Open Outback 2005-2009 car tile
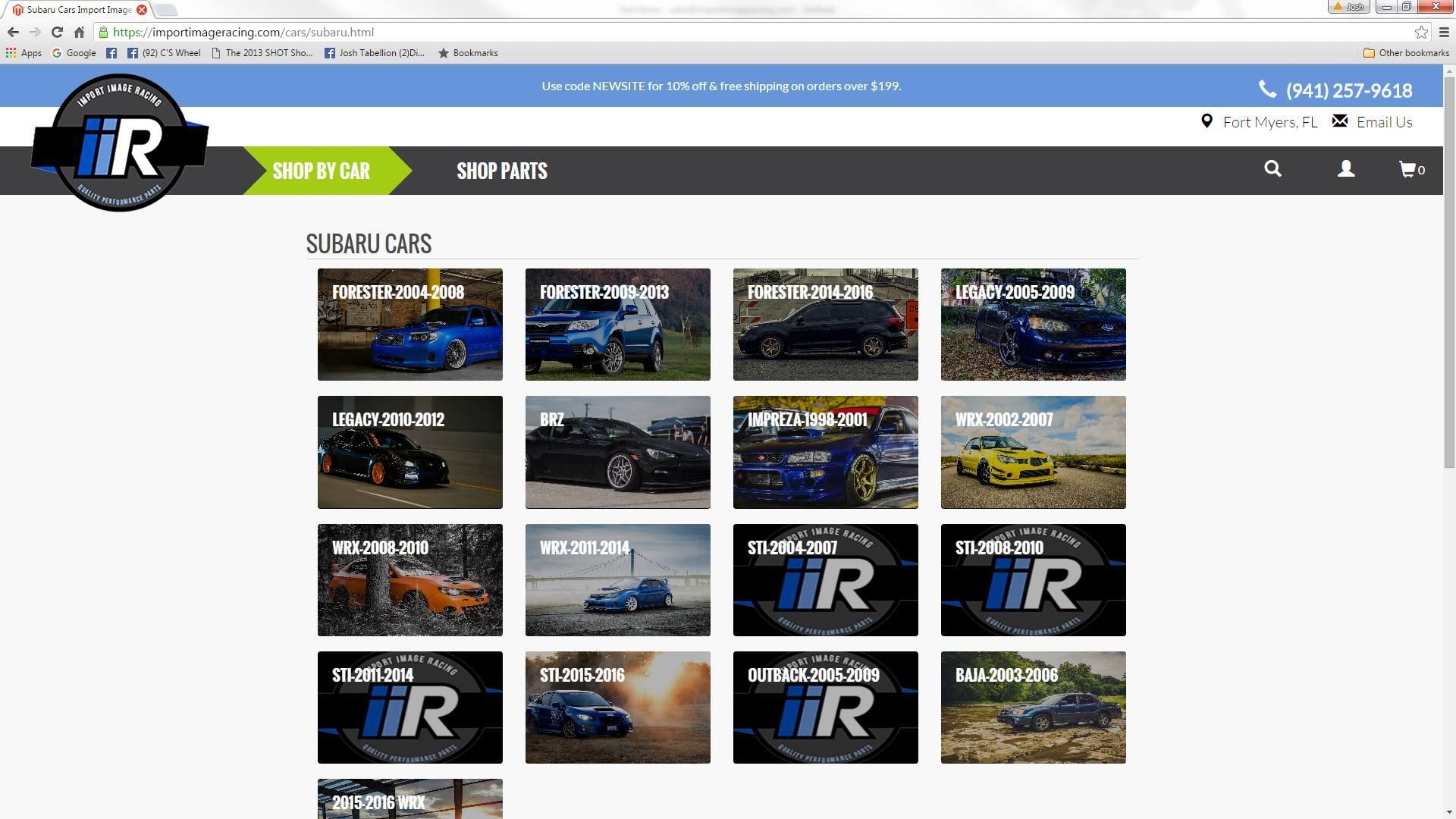The width and height of the screenshot is (1456, 819). click(826, 708)
